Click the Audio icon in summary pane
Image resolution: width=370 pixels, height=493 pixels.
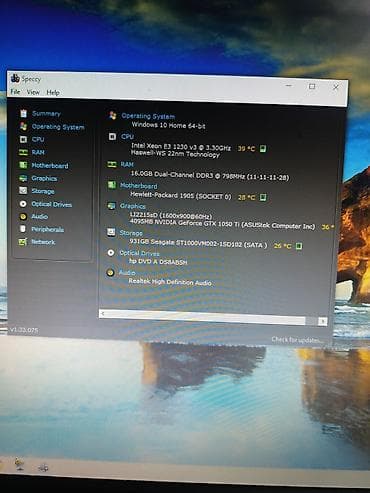pos(110,273)
